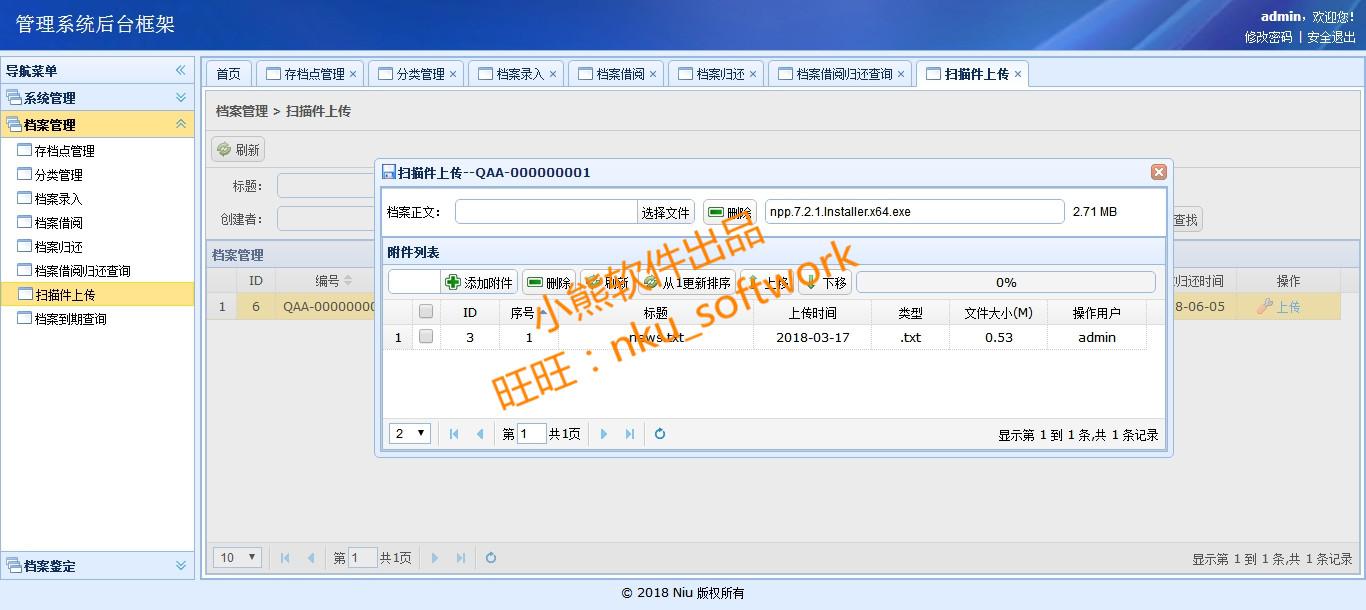Click the re-sort from 1 (从1更新排序) button
Image resolution: width=1366 pixels, height=610 pixels.
(x=688, y=283)
